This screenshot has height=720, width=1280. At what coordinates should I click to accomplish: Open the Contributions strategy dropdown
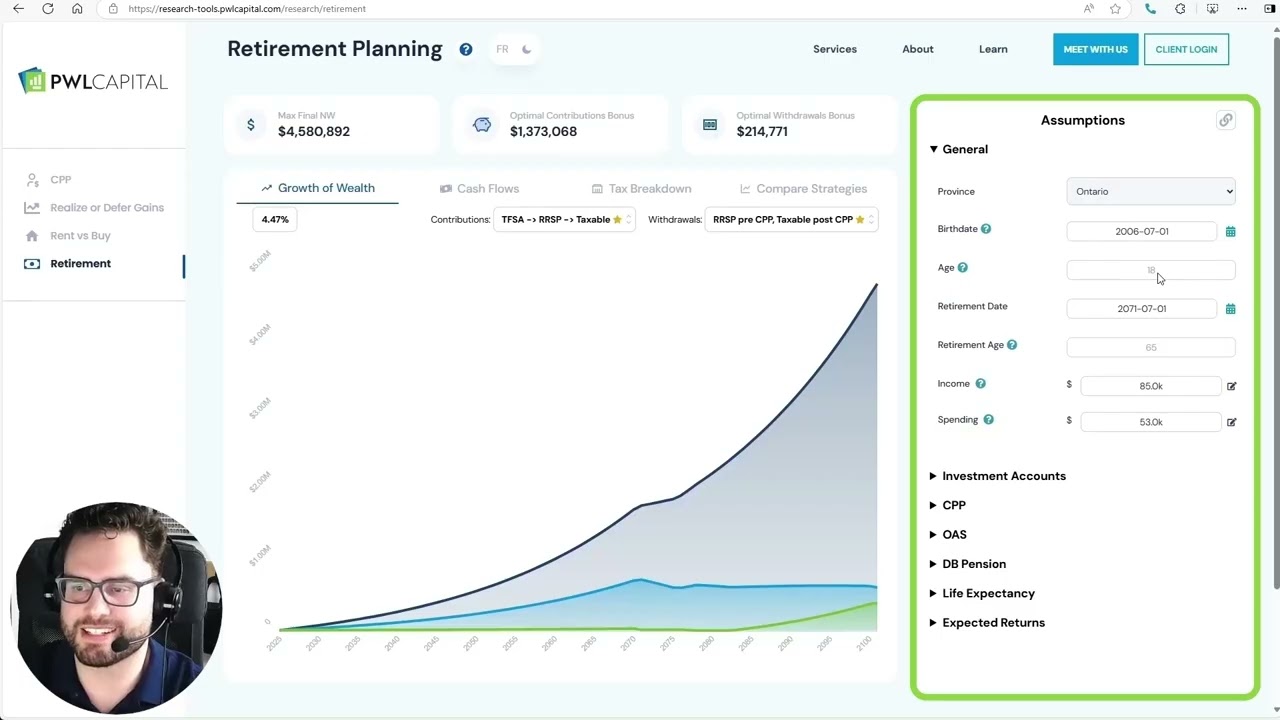(564, 220)
